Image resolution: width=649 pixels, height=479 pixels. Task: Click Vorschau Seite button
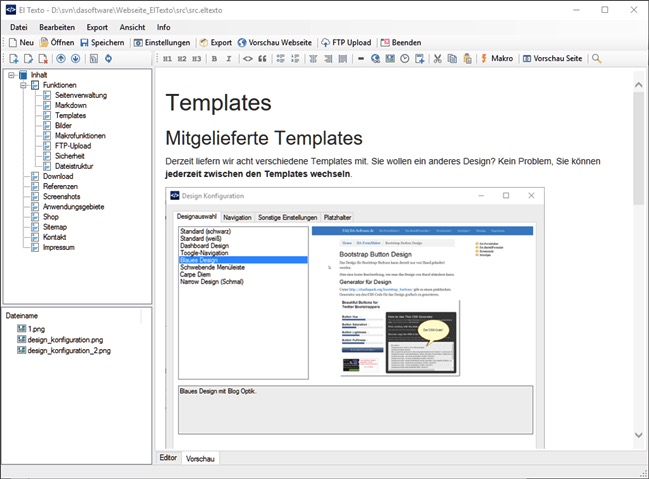point(553,59)
